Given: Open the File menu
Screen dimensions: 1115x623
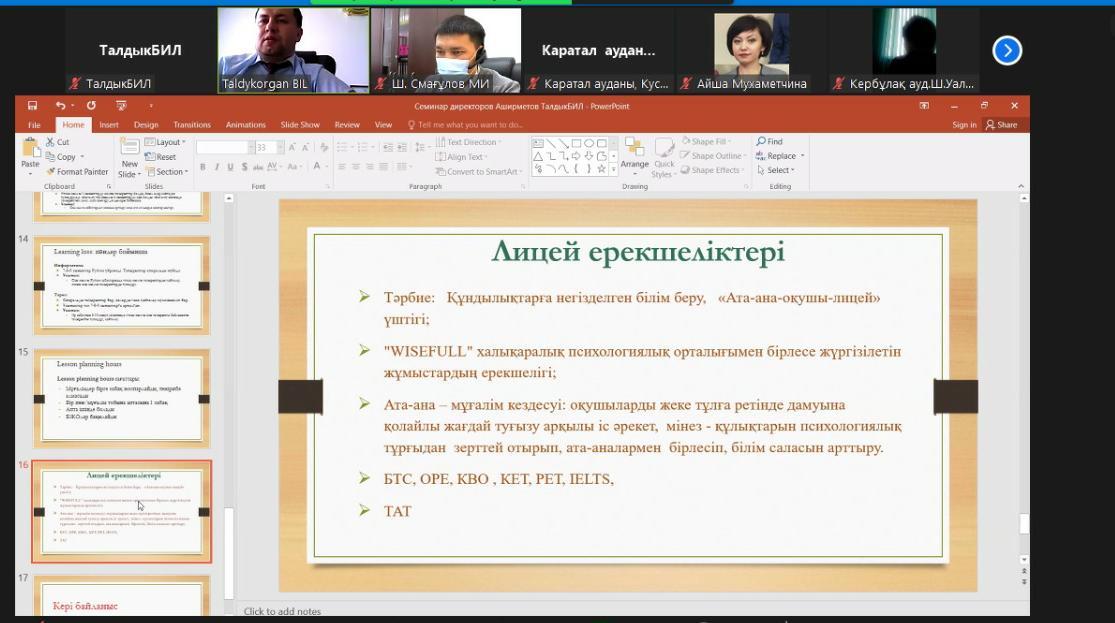Looking at the screenshot, I should click(x=34, y=124).
